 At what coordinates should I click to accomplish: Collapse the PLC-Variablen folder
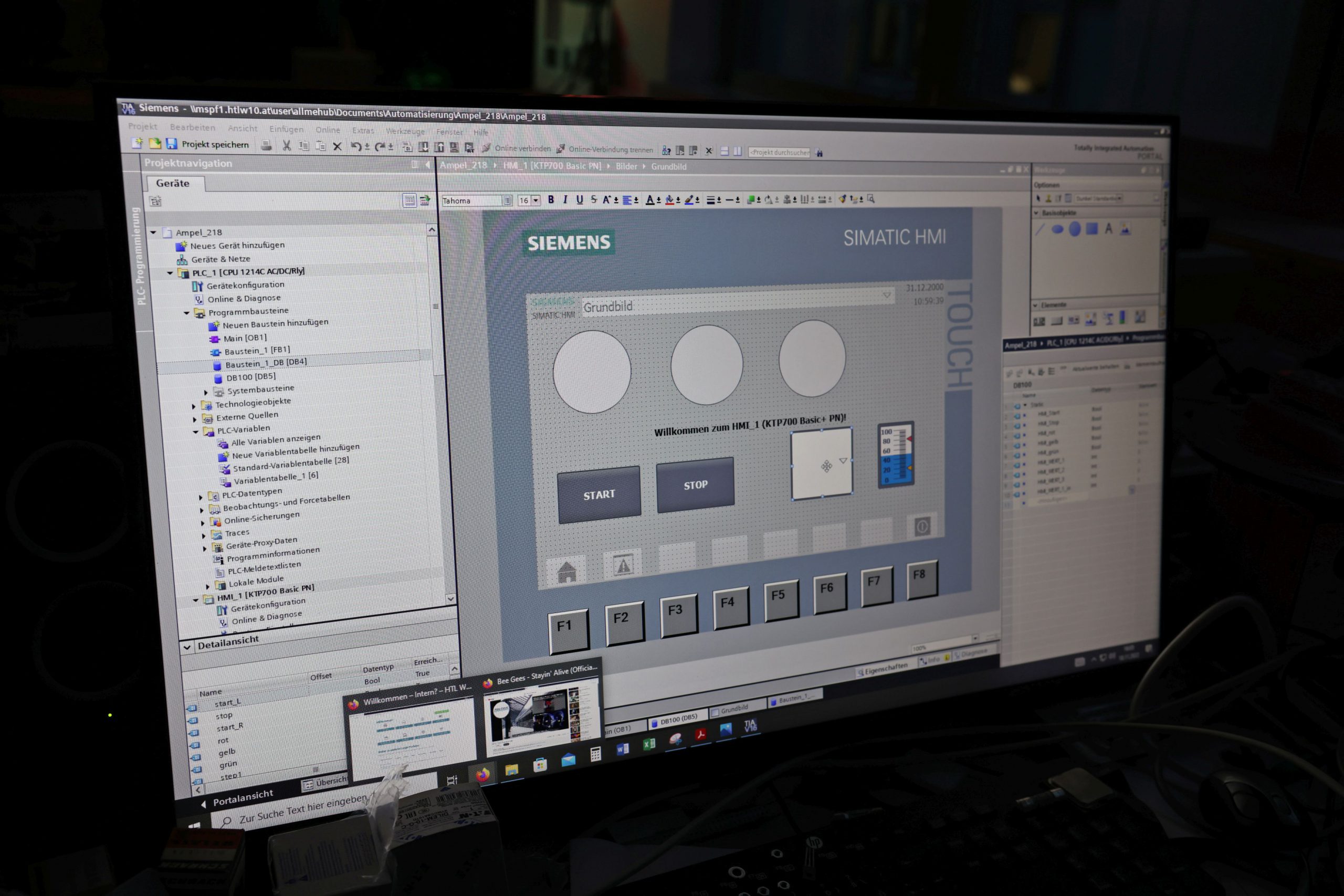point(195,432)
